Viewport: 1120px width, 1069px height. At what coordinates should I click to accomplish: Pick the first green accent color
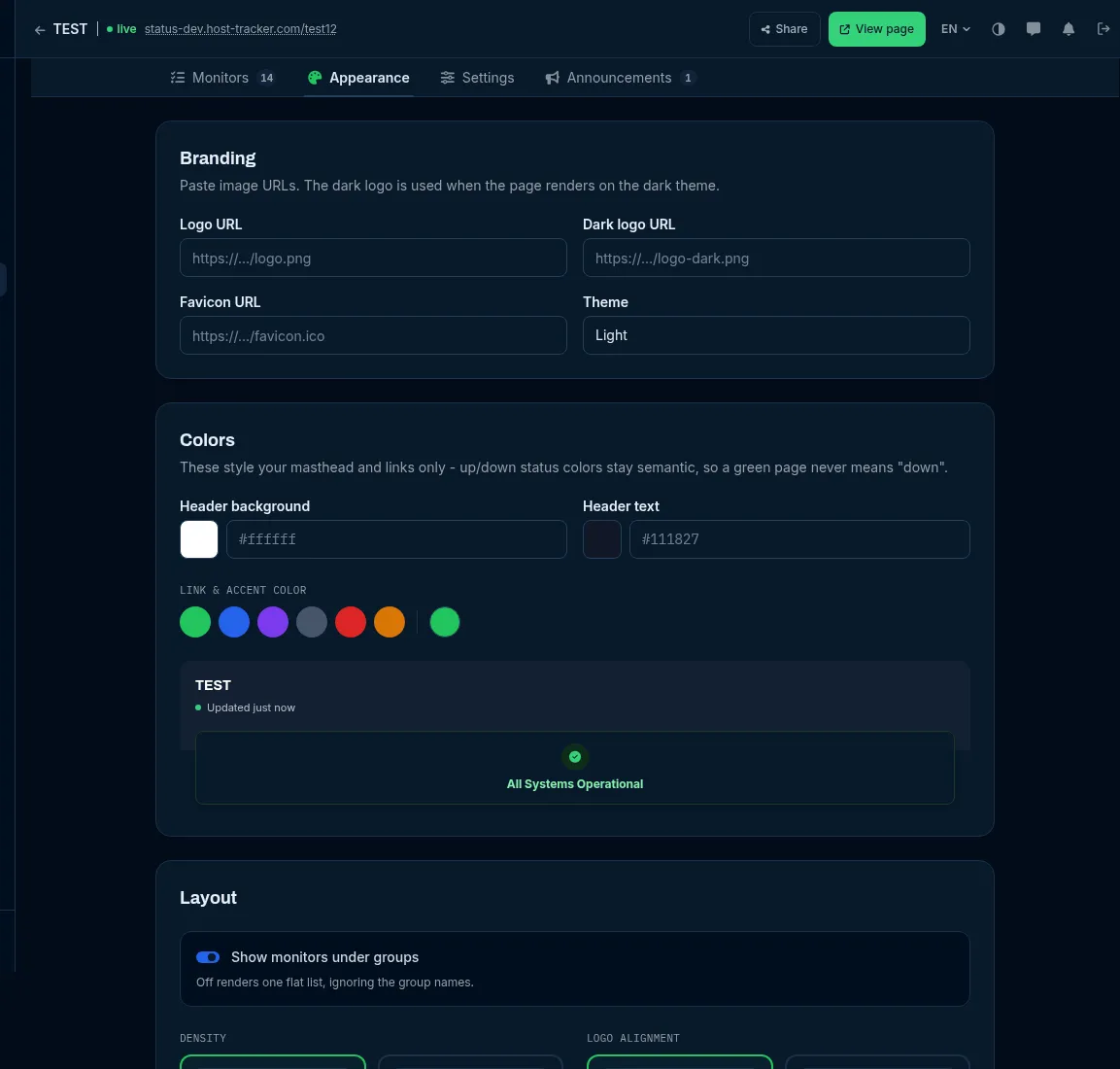pyautogui.click(x=195, y=622)
